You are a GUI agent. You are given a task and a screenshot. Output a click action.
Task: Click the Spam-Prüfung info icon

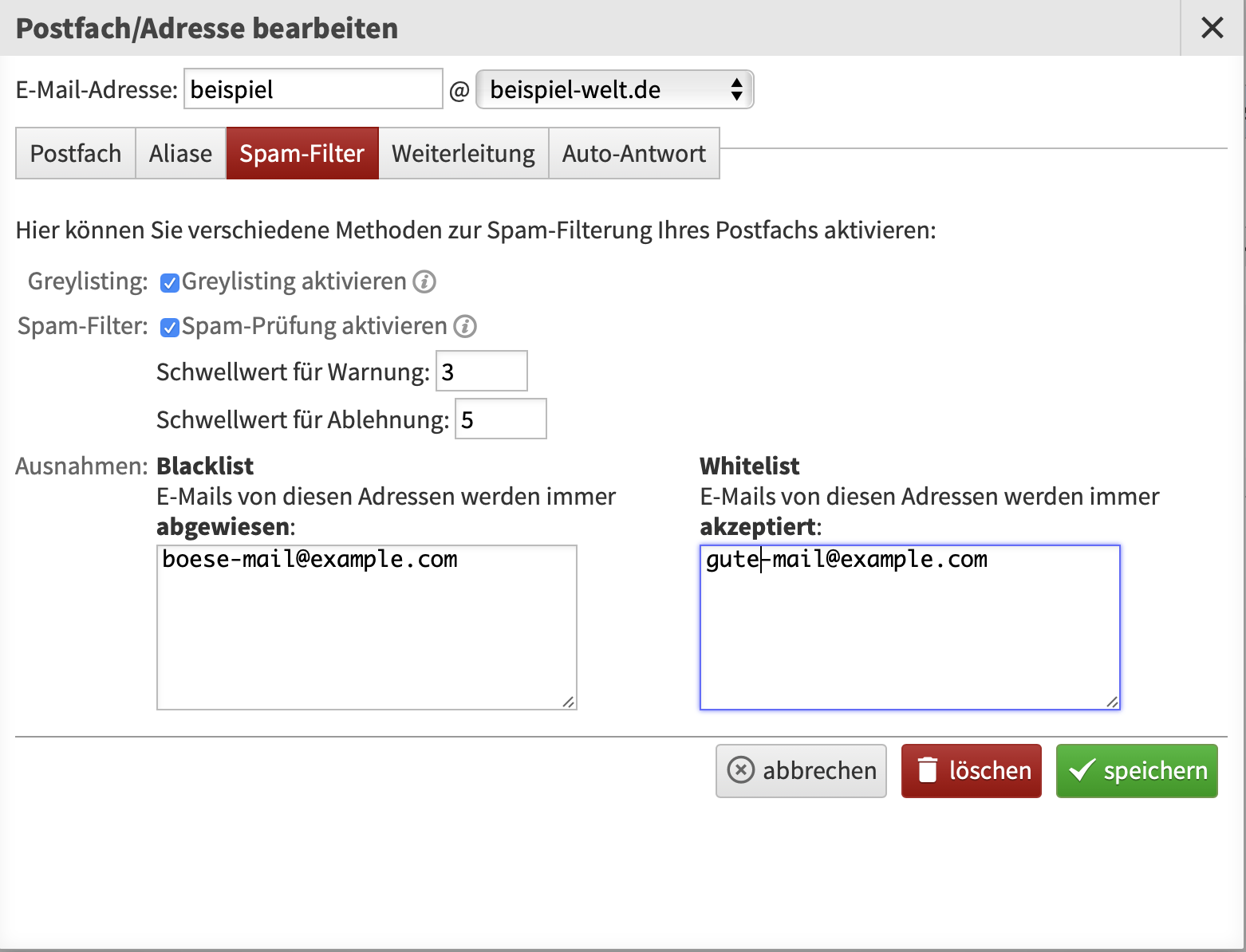465,326
